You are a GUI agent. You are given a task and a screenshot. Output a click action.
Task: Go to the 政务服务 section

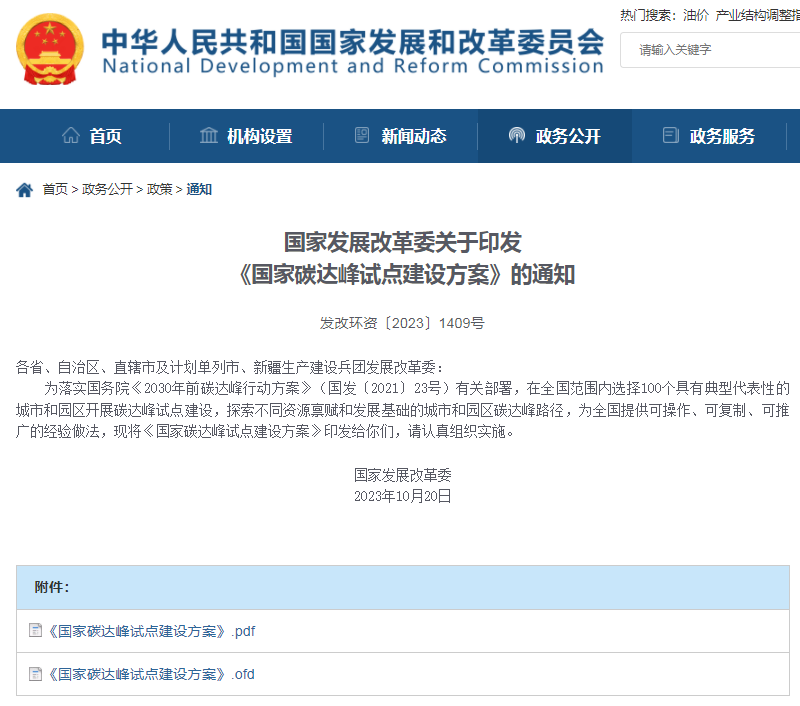coord(722,137)
